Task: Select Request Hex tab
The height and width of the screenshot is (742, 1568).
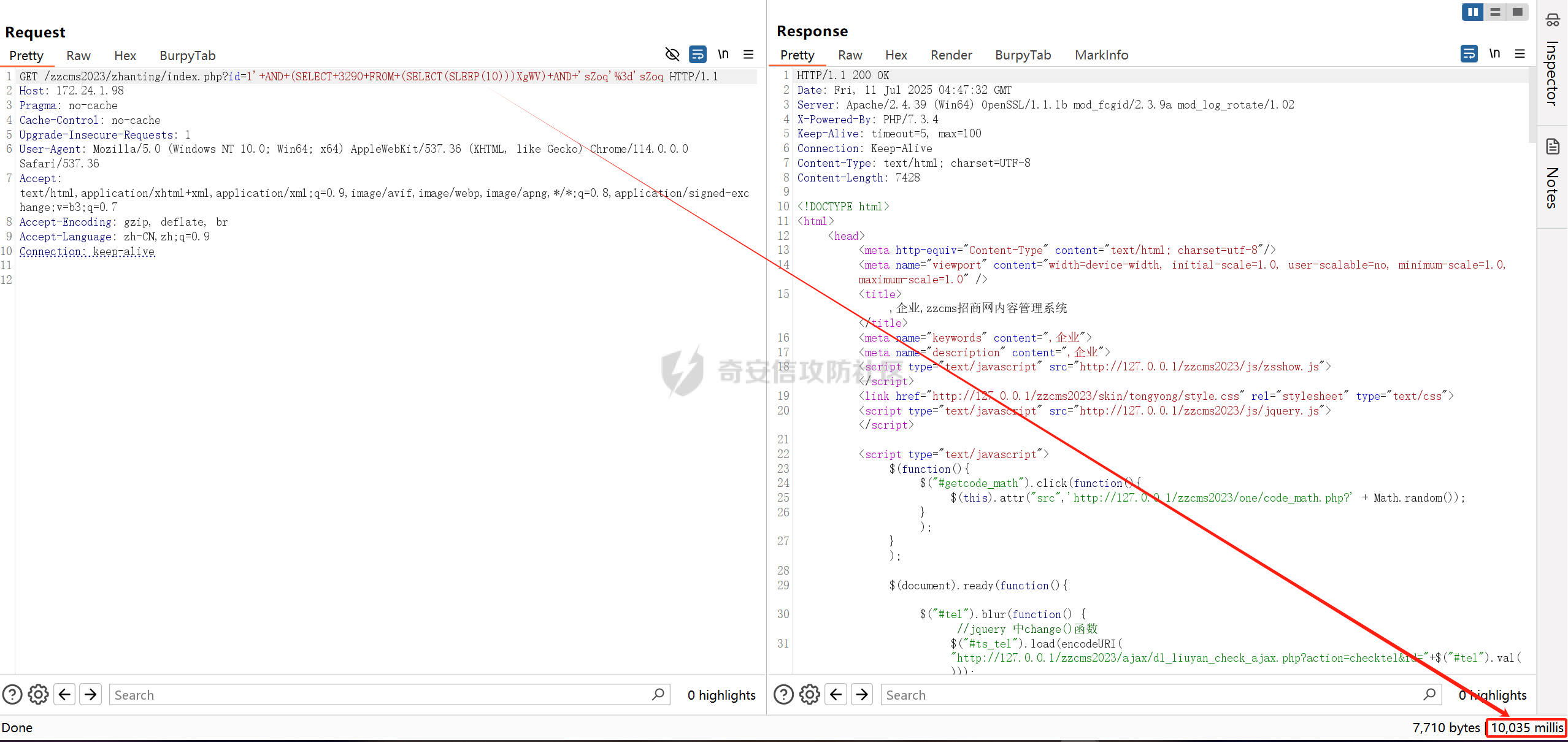Action: click(x=125, y=56)
